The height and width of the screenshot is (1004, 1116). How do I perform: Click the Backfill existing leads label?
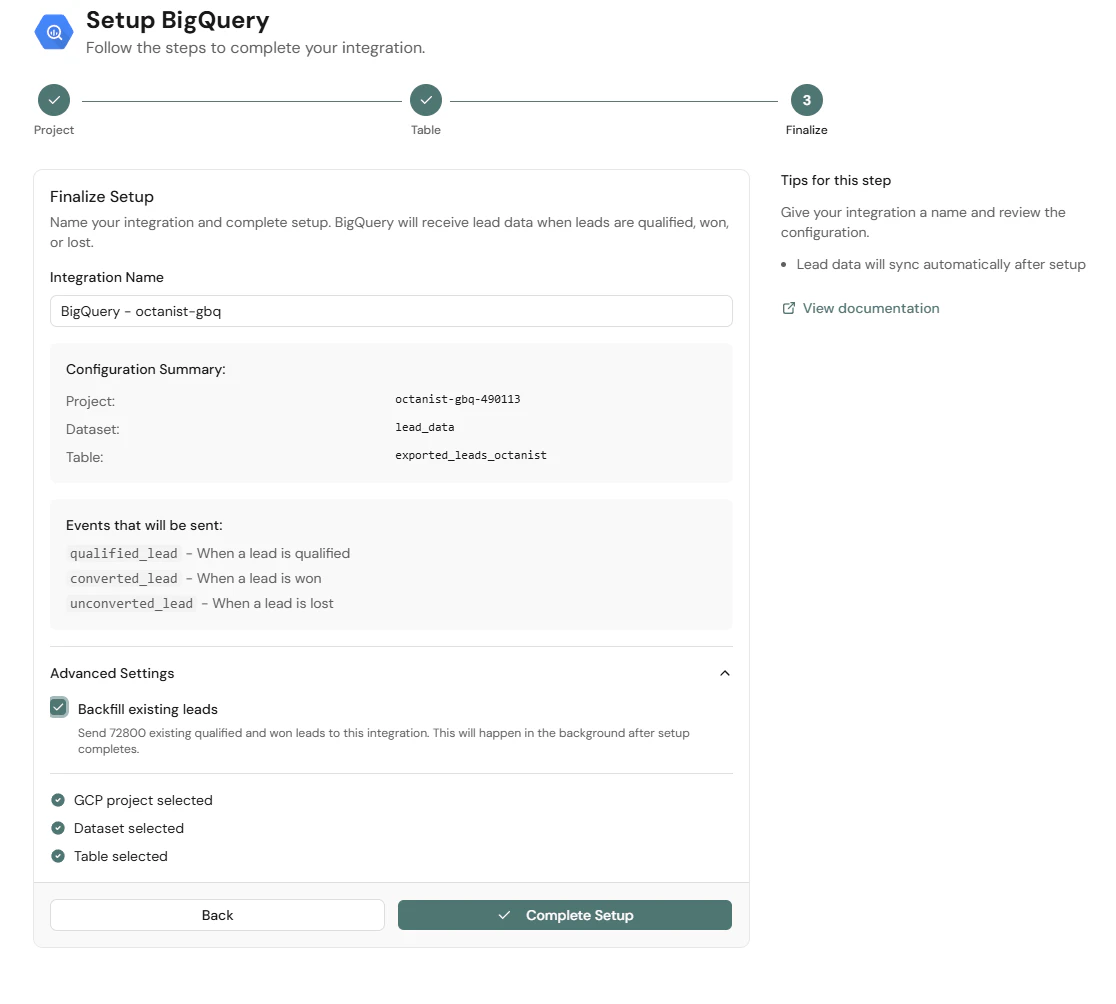147,709
